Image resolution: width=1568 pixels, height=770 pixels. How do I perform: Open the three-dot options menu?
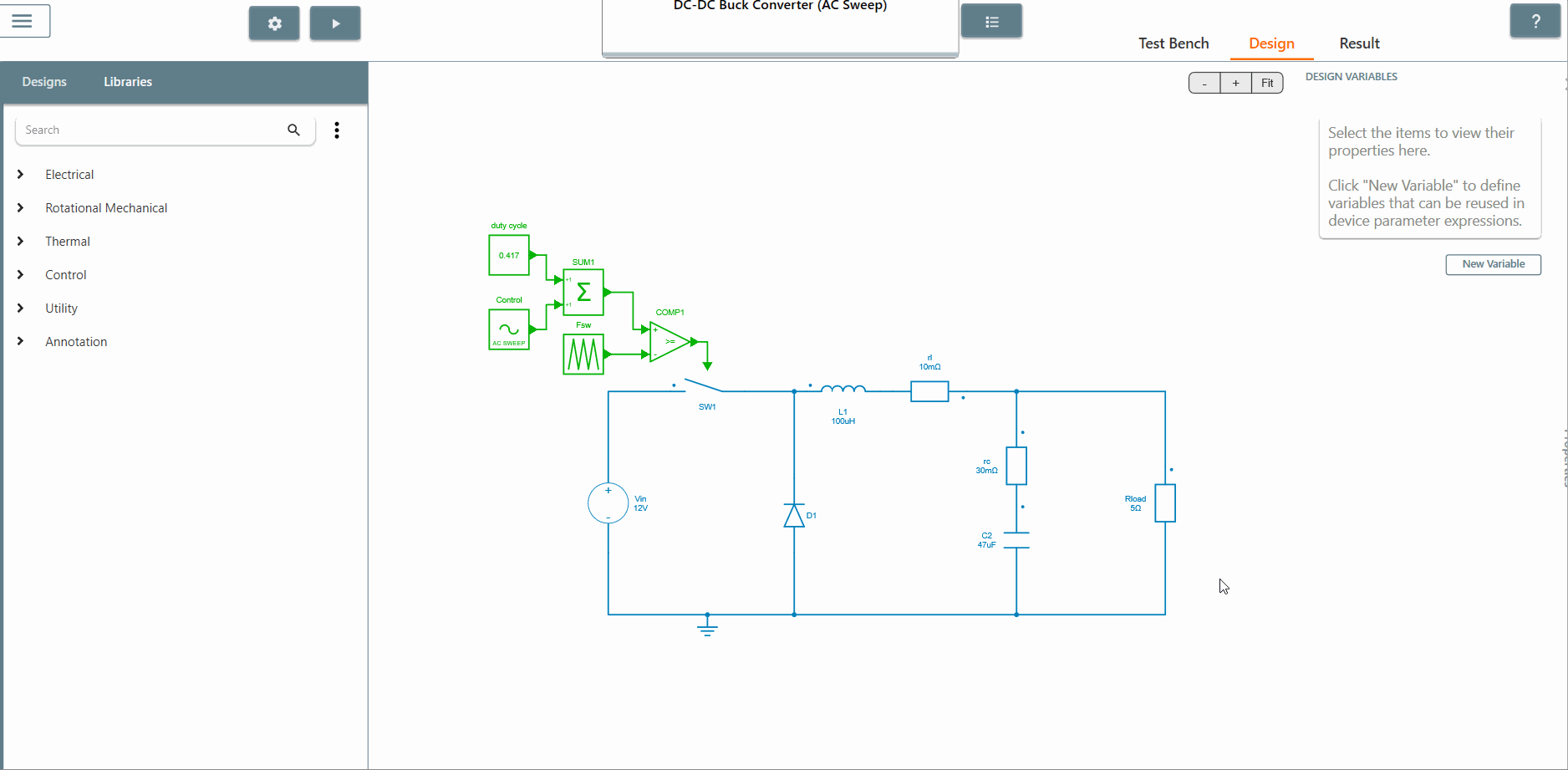tap(337, 130)
